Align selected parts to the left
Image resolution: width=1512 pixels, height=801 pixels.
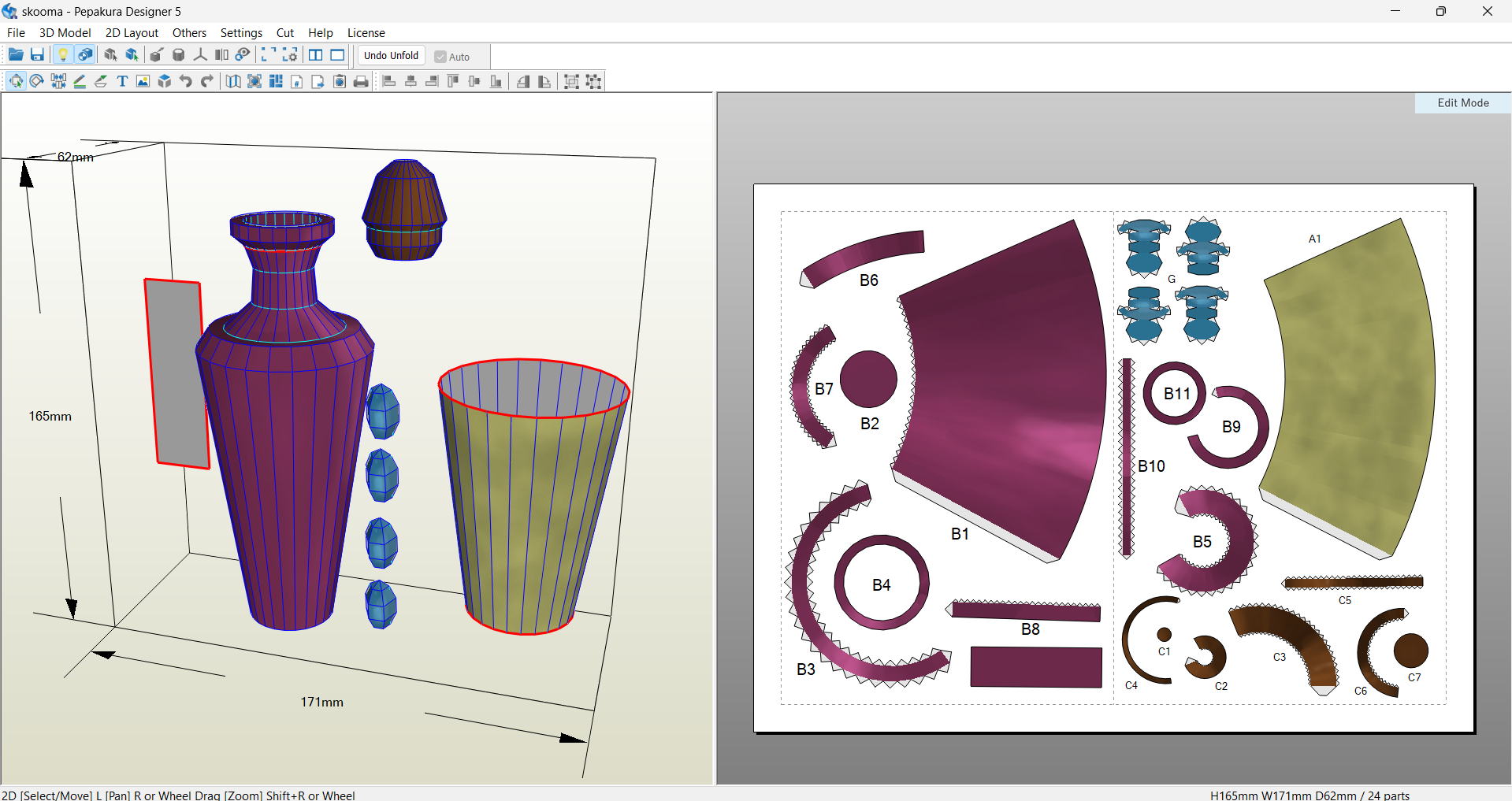(389, 81)
